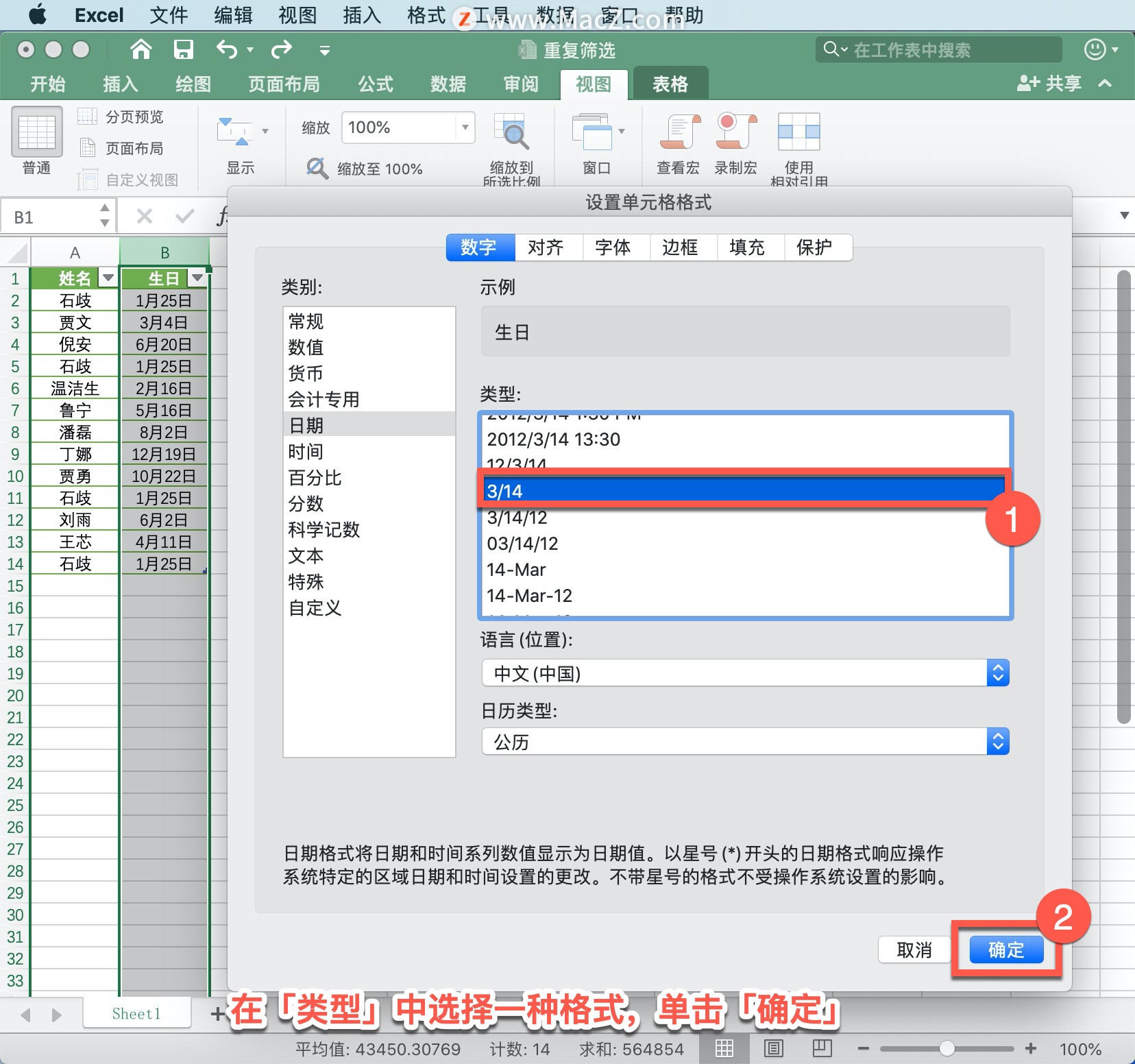
Task: Click 缩放到所选比例 zoom to selection icon
Action: (x=511, y=132)
